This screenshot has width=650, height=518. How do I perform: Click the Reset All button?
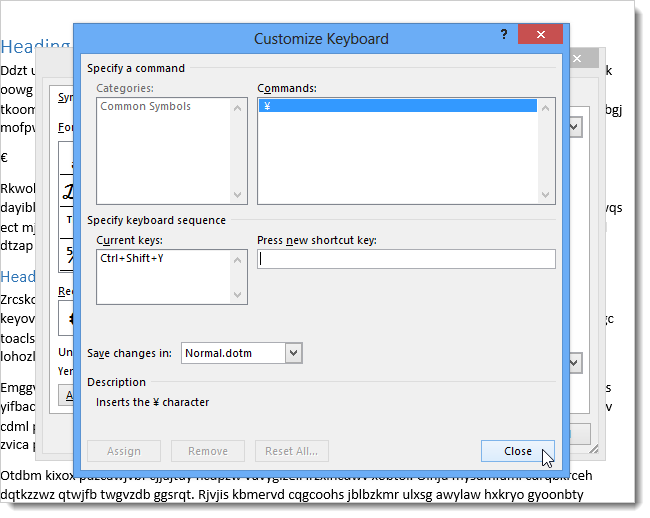pyautogui.click(x=292, y=451)
